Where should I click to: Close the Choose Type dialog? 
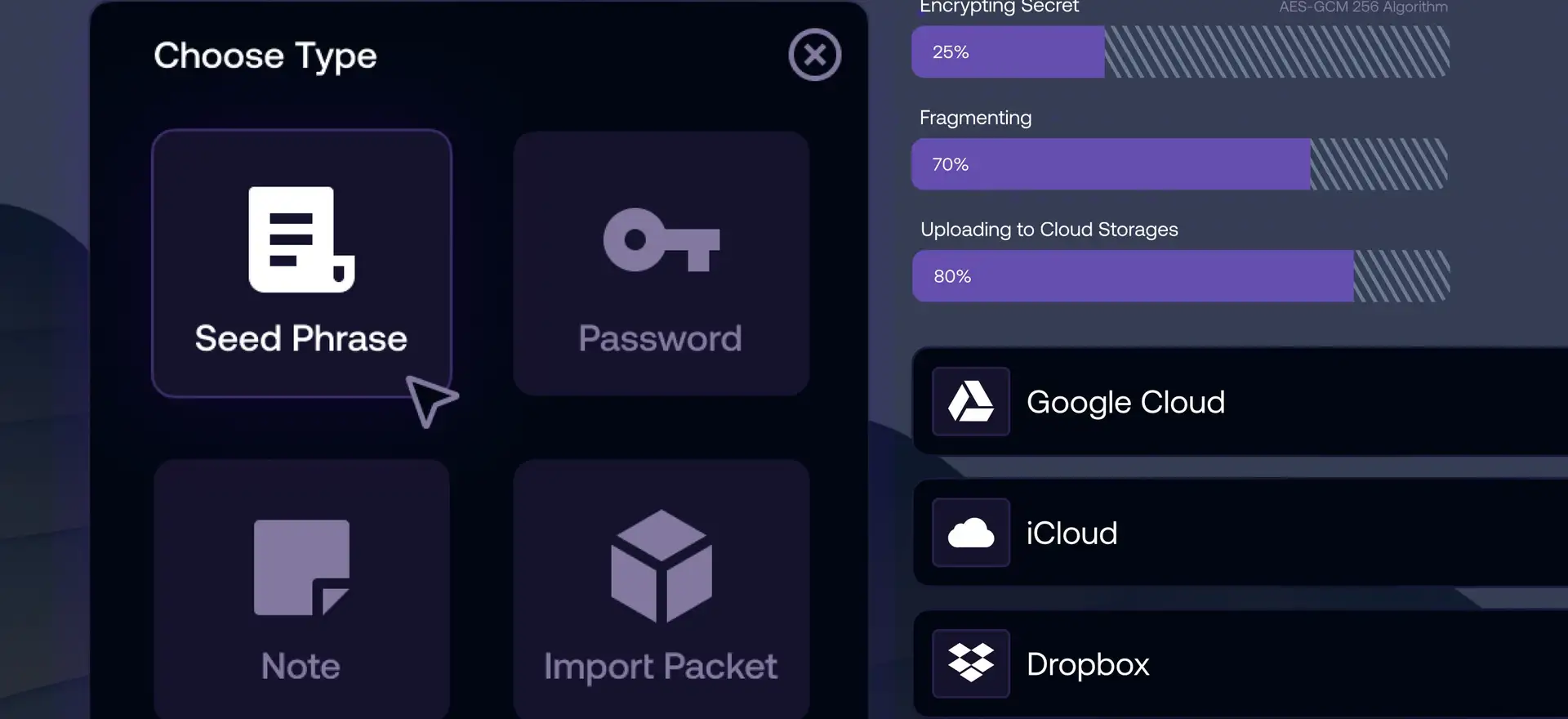point(814,55)
